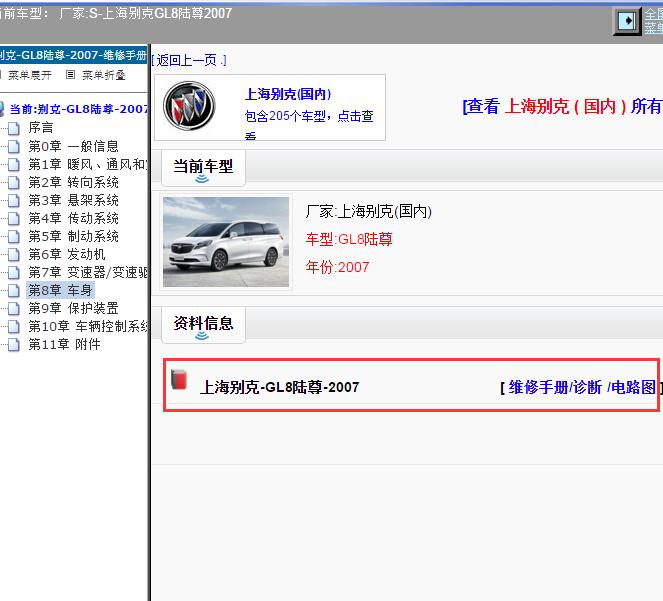Select the 当前车型 section tab
663x601 pixels.
point(203,168)
